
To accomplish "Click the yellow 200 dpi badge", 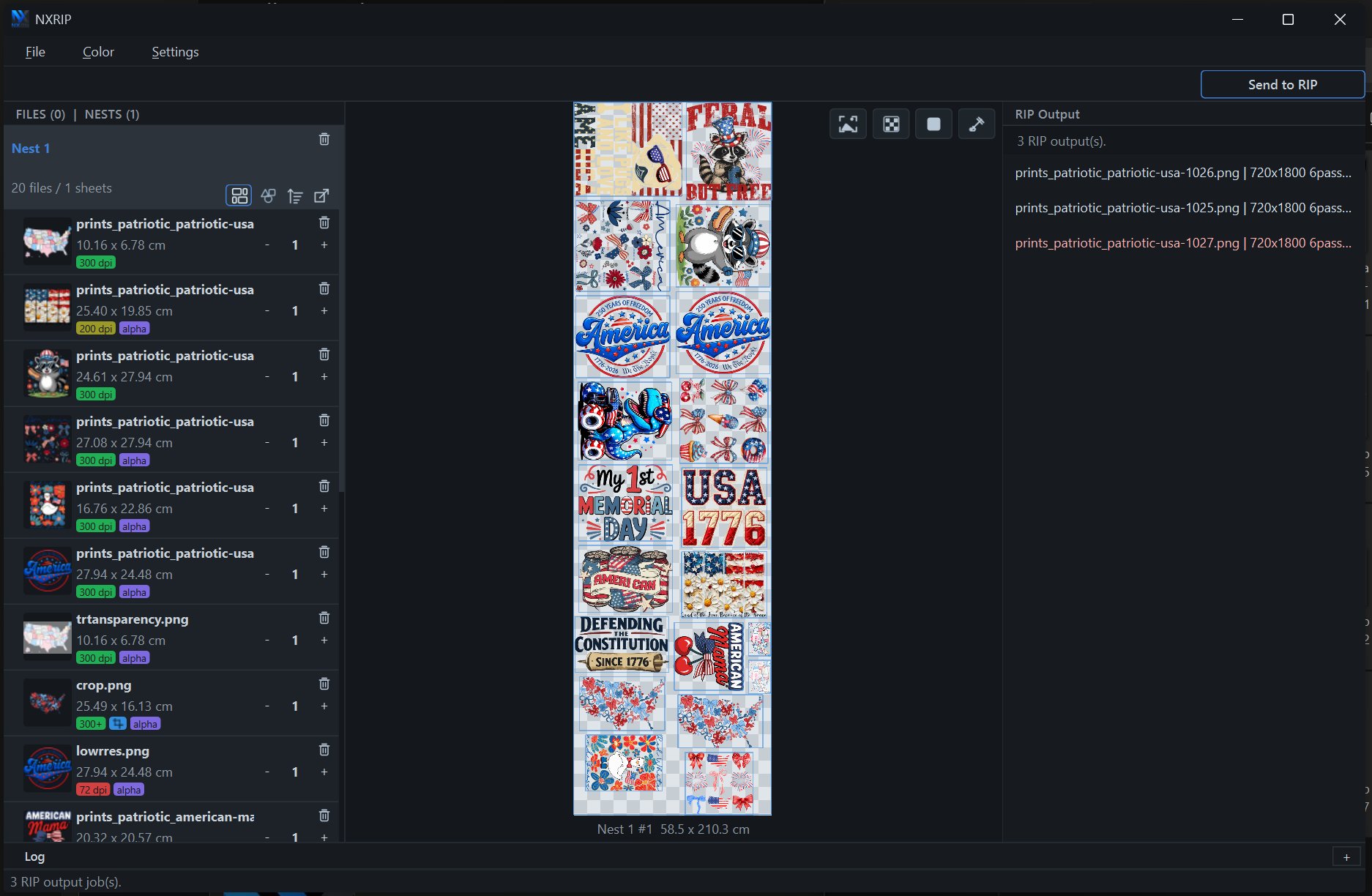I will tap(96, 329).
